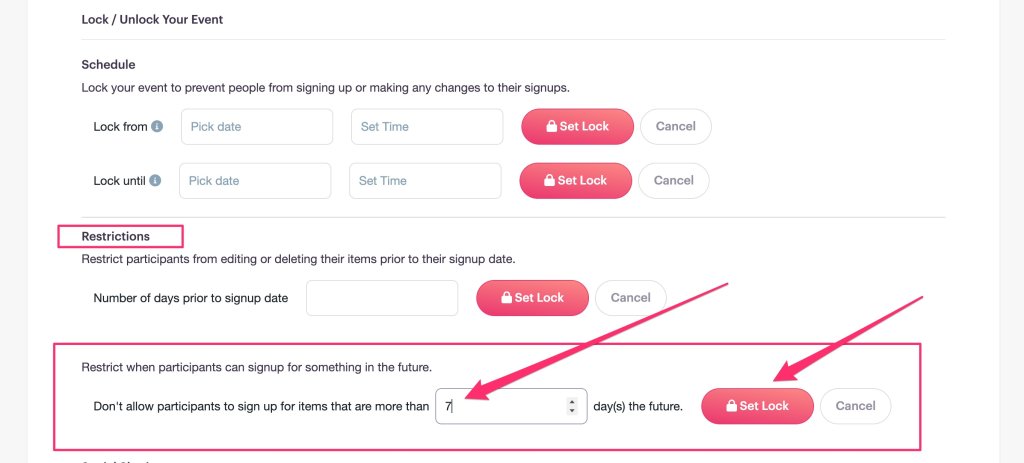This screenshot has width=1024, height=463.
Task: Click the Restrictions section heading
Action: (x=116, y=237)
